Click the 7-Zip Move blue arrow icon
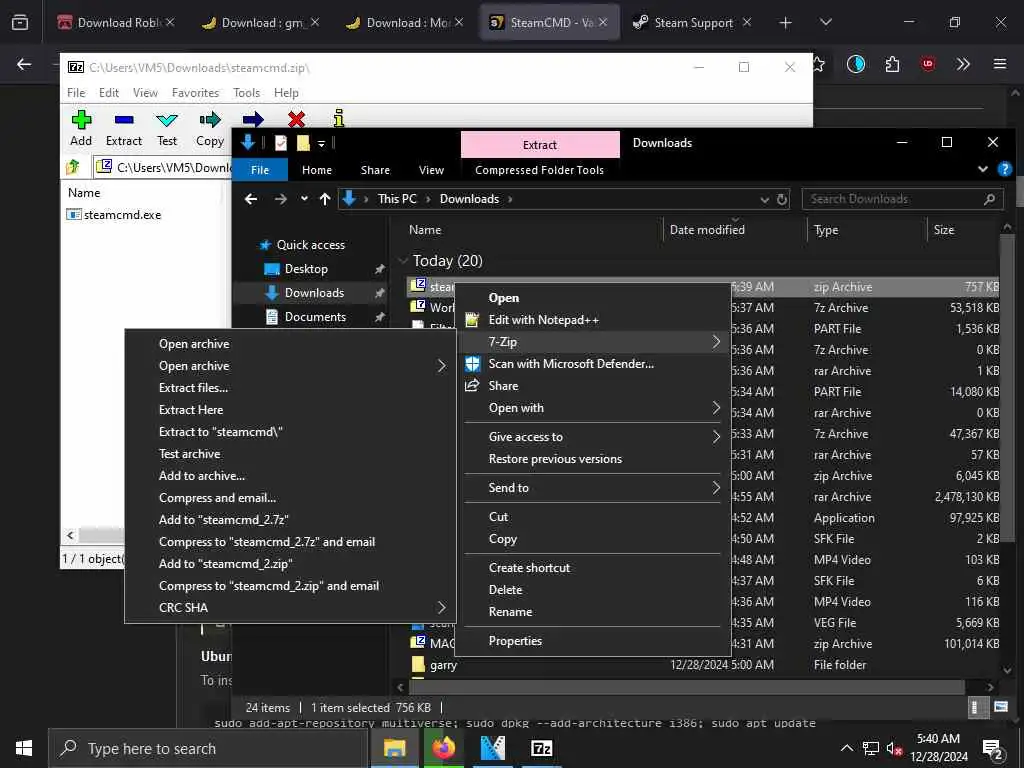The width and height of the screenshot is (1024, 768). (x=253, y=120)
